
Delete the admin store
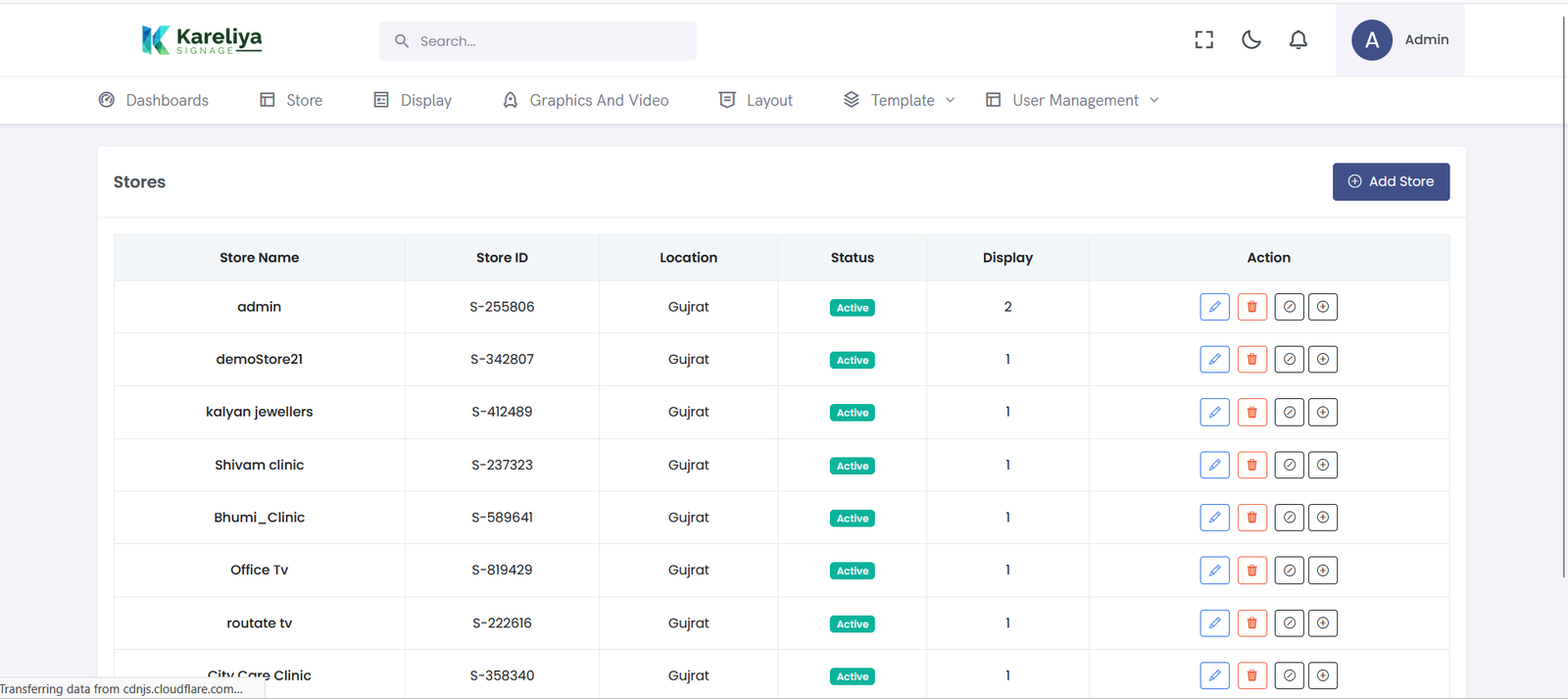click(1252, 307)
